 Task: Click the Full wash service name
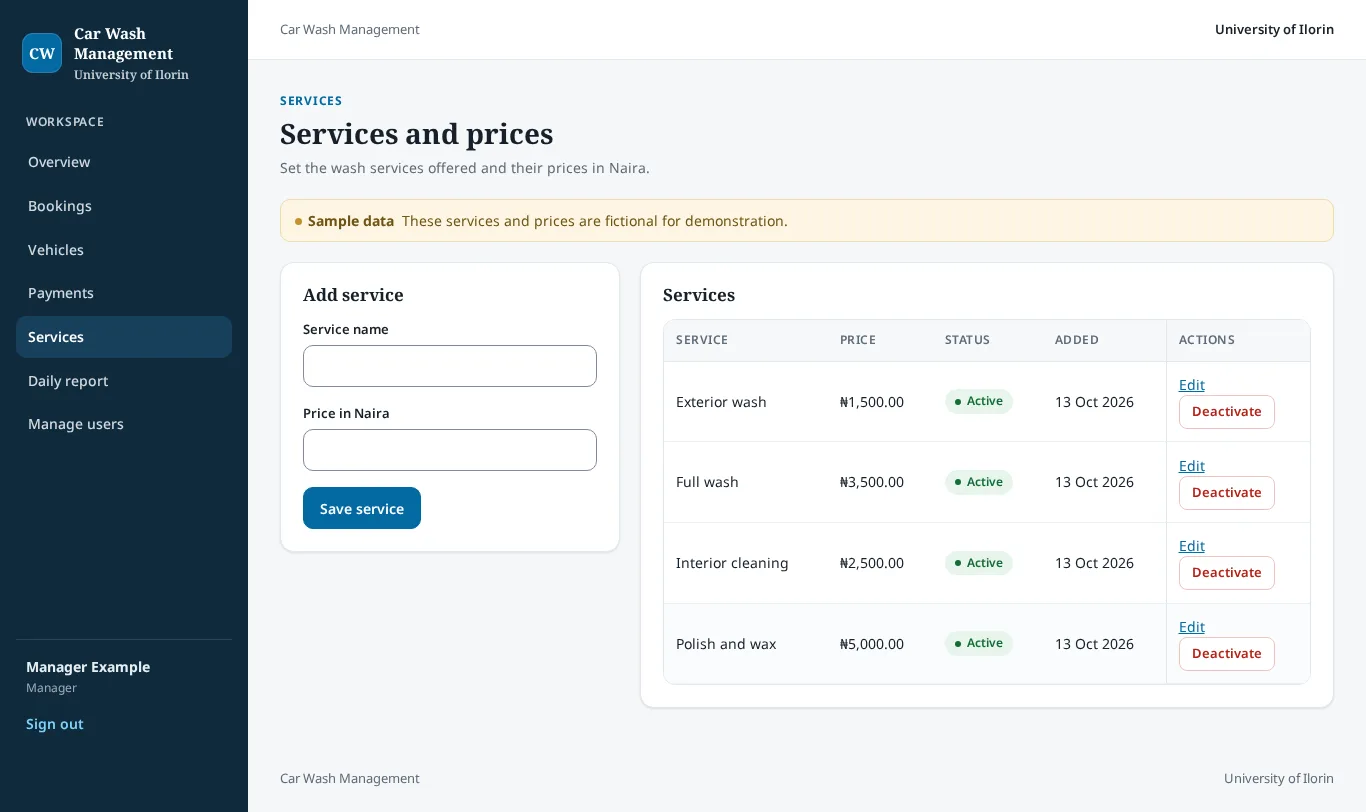click(707, 482)
